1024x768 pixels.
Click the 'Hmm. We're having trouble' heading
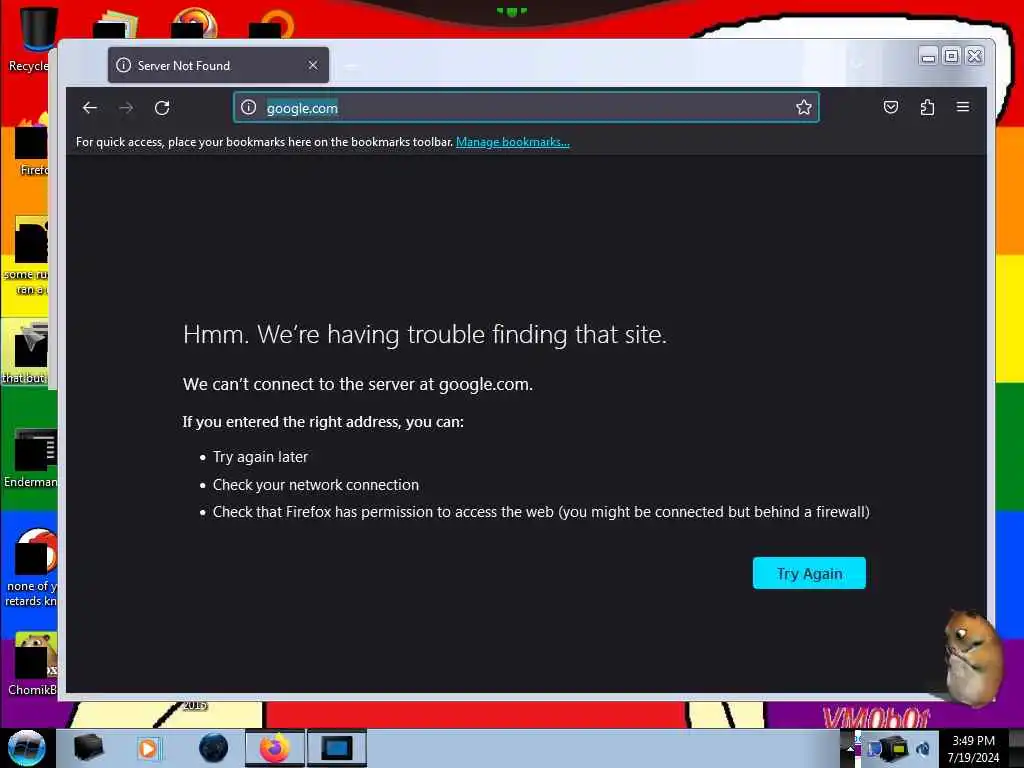pos(424,334)
